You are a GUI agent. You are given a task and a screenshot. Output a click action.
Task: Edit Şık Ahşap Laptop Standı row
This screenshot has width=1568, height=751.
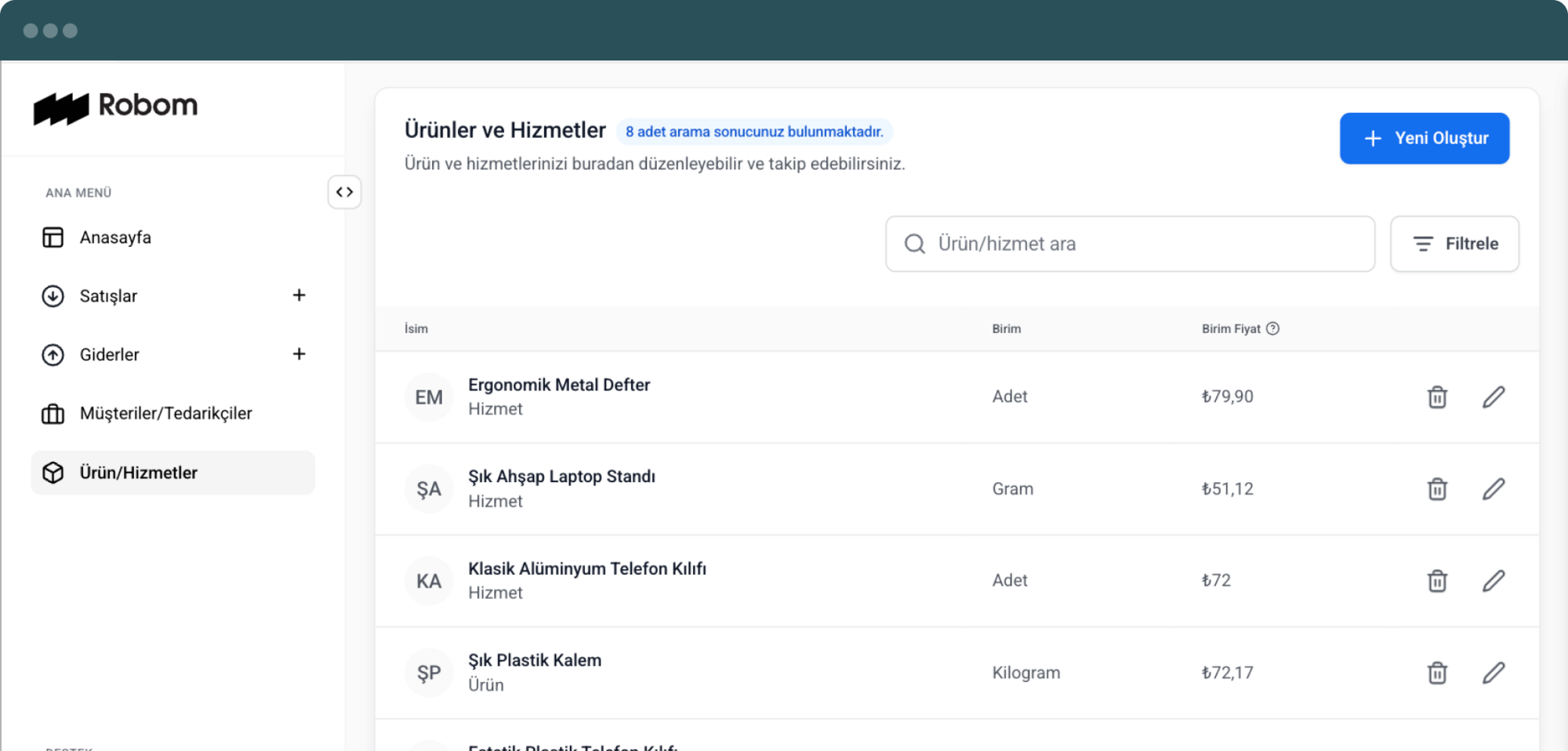click(1494, 489)
